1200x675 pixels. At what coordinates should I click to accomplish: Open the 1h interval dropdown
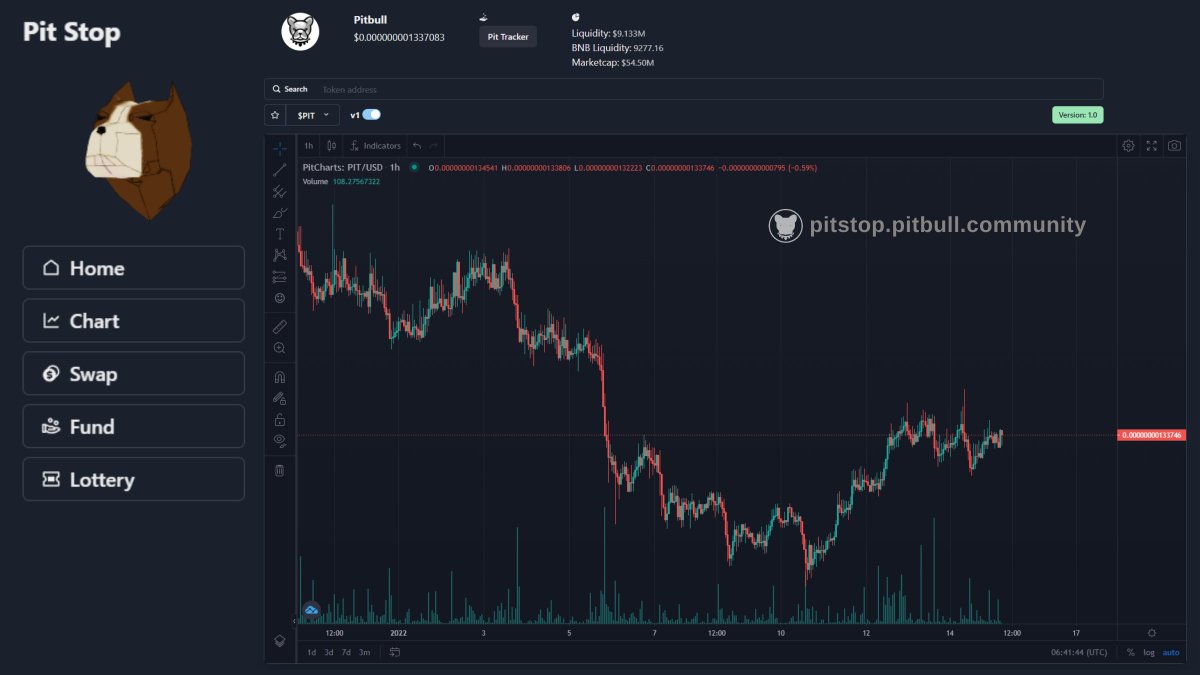click(308, 146)
